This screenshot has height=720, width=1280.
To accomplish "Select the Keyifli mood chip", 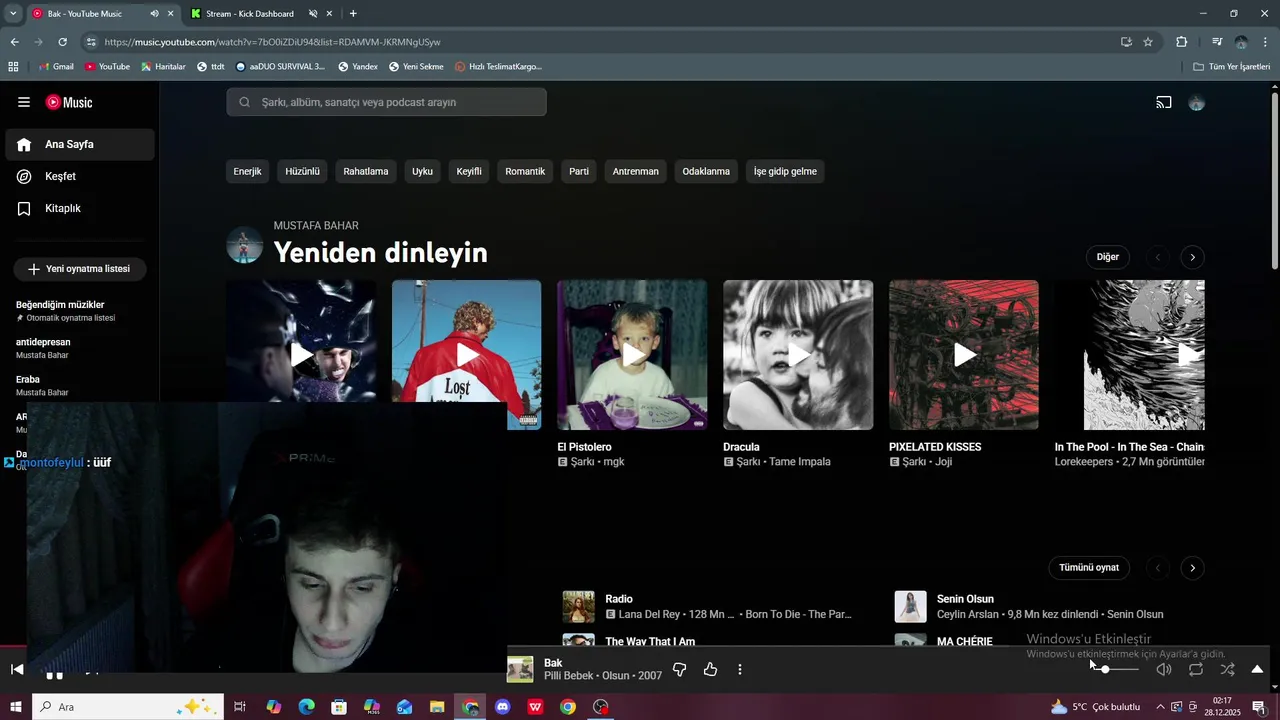I will [469, 171].
